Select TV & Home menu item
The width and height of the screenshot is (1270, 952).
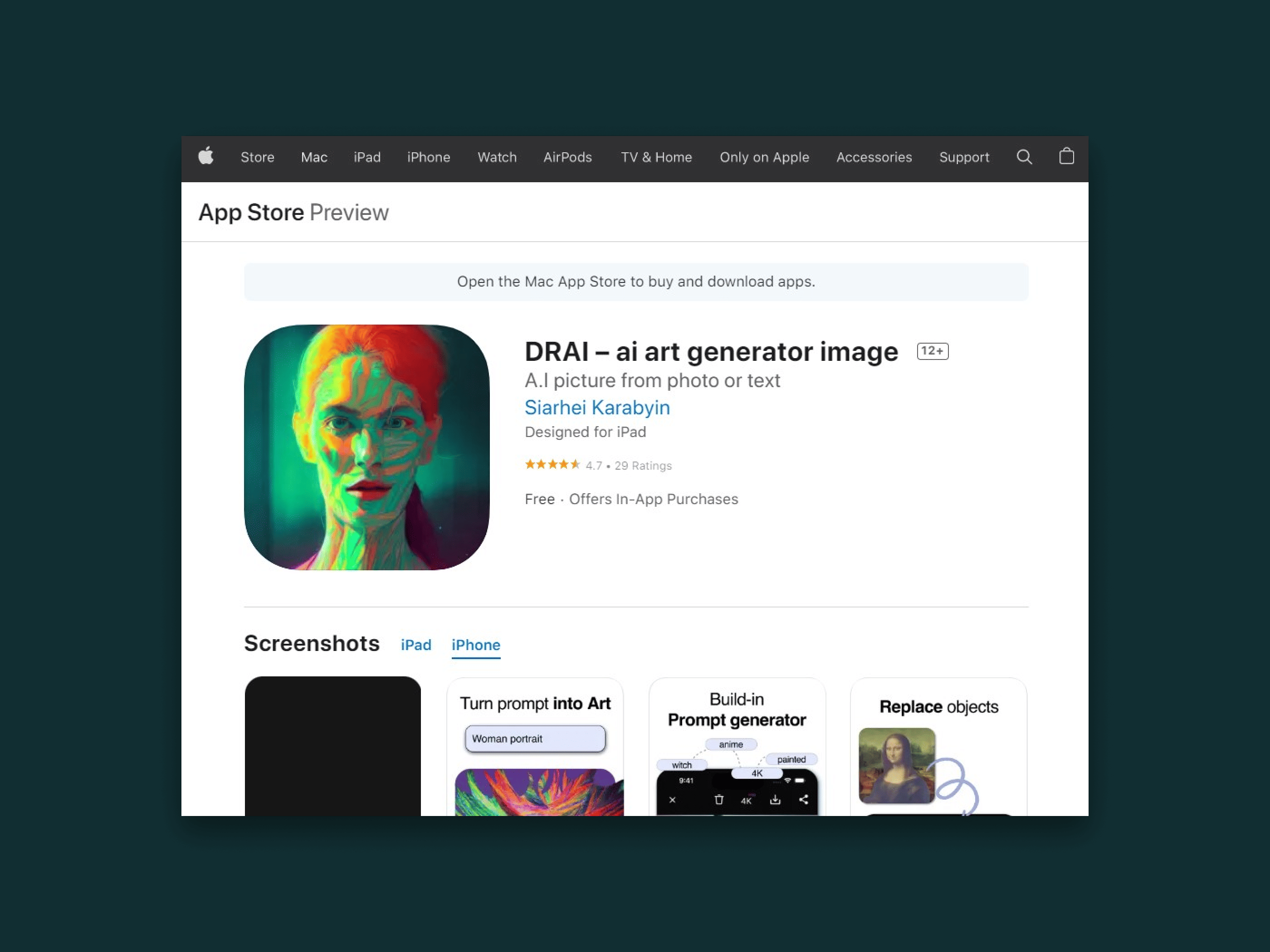tap(656, 157)
